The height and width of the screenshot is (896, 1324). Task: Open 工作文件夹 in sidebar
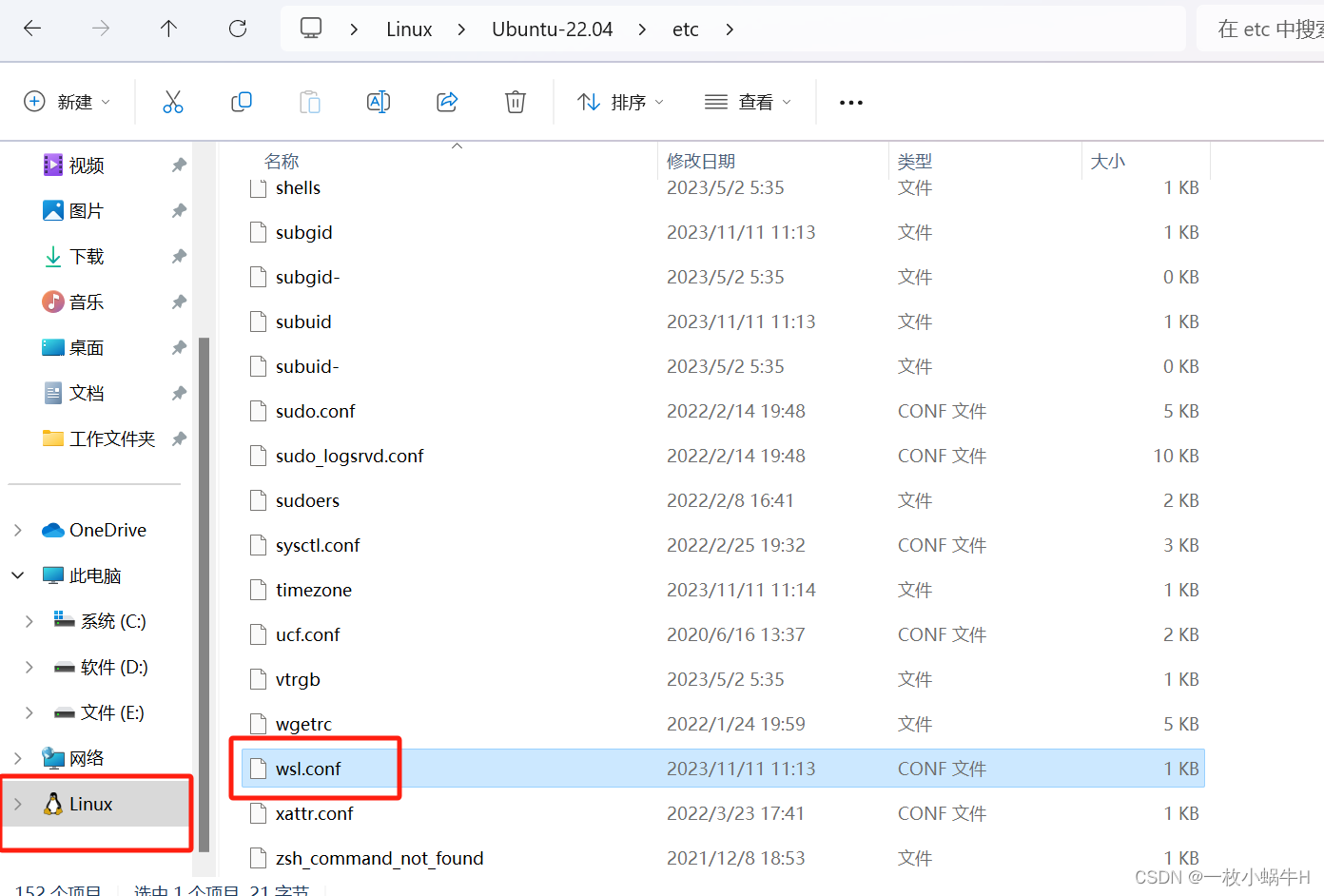click(111, 439)
